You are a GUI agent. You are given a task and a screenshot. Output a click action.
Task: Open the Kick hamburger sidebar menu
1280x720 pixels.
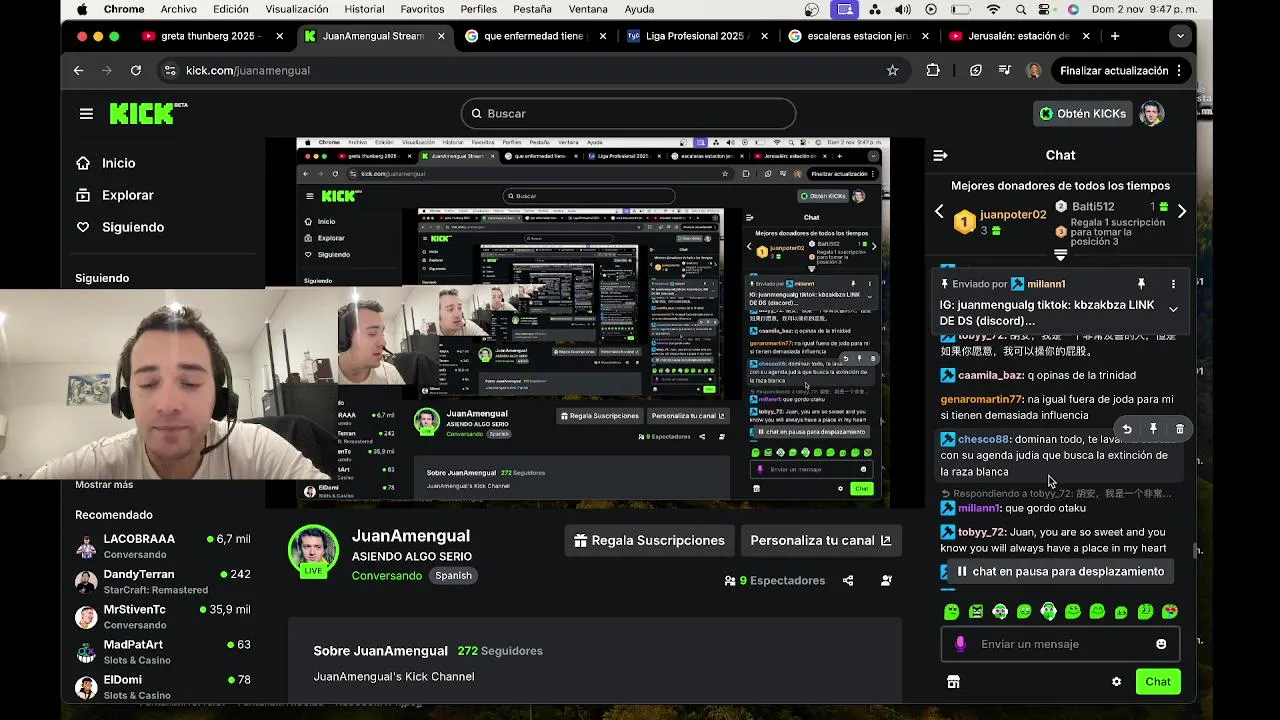pyautogui.click(x=86, y=114)
